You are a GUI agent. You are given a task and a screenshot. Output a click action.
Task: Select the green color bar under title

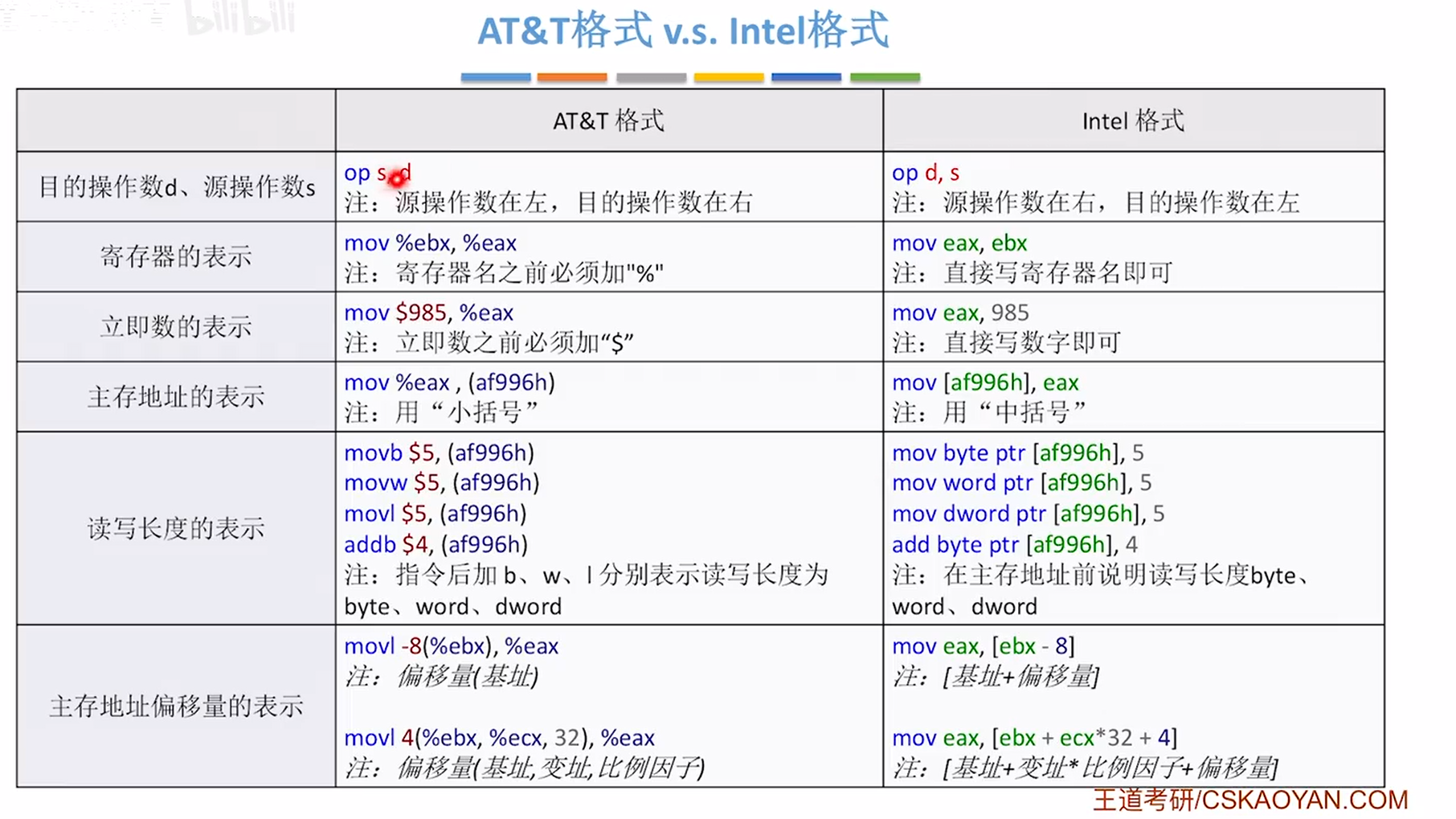click(x=885, y=77)
